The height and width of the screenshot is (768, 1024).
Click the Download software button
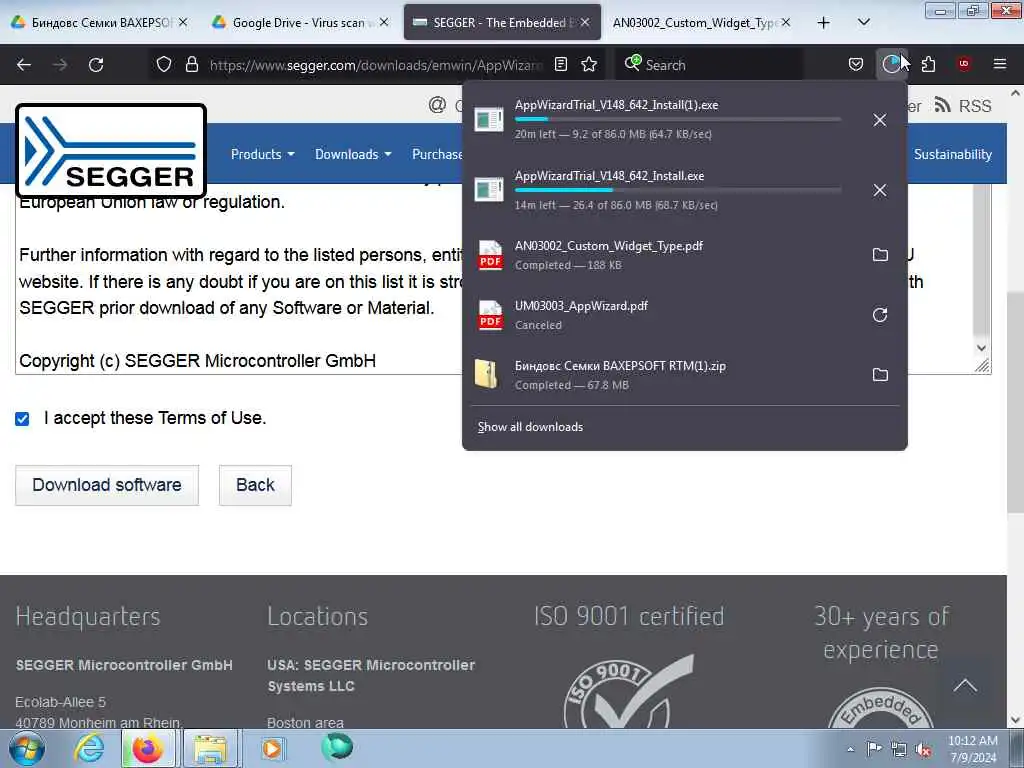tap(107, 485)
